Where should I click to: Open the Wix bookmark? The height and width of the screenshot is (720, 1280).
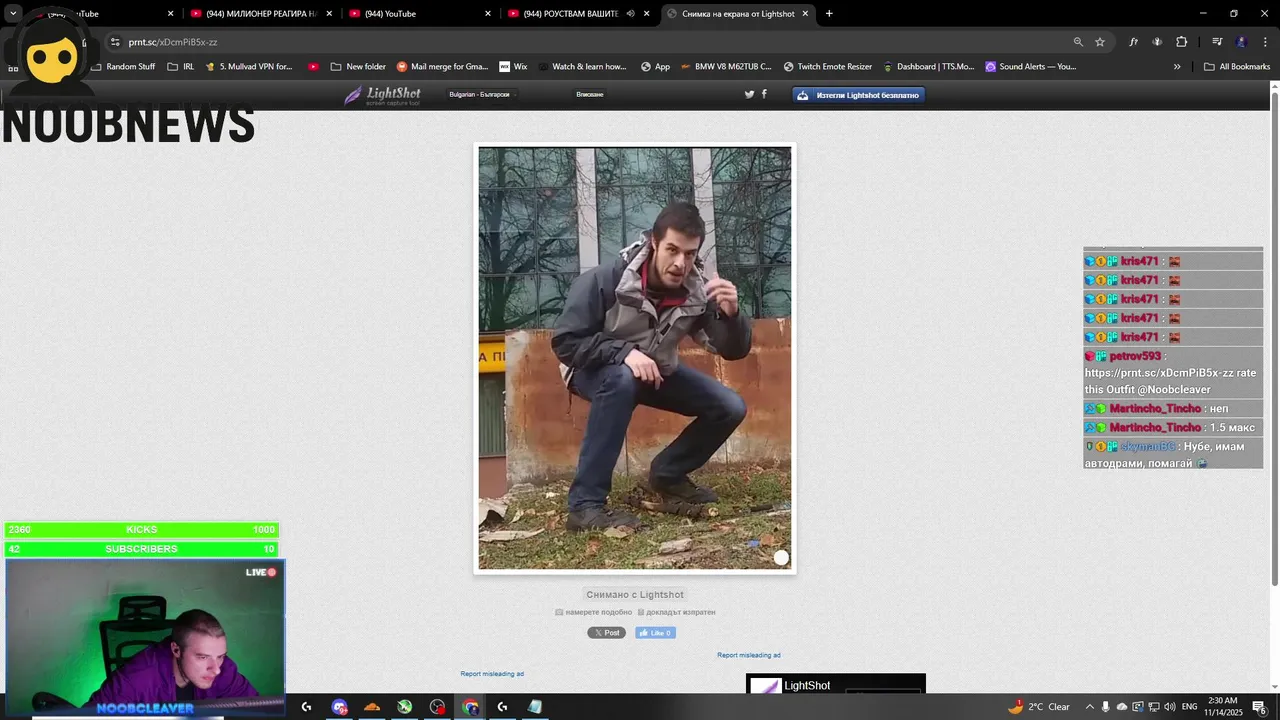[513, 67]
